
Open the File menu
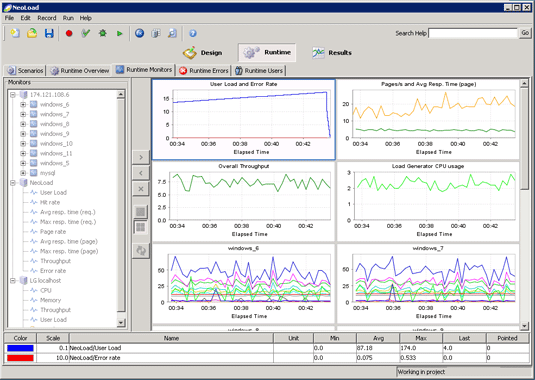pyautogui.click(x=9, y=18)
